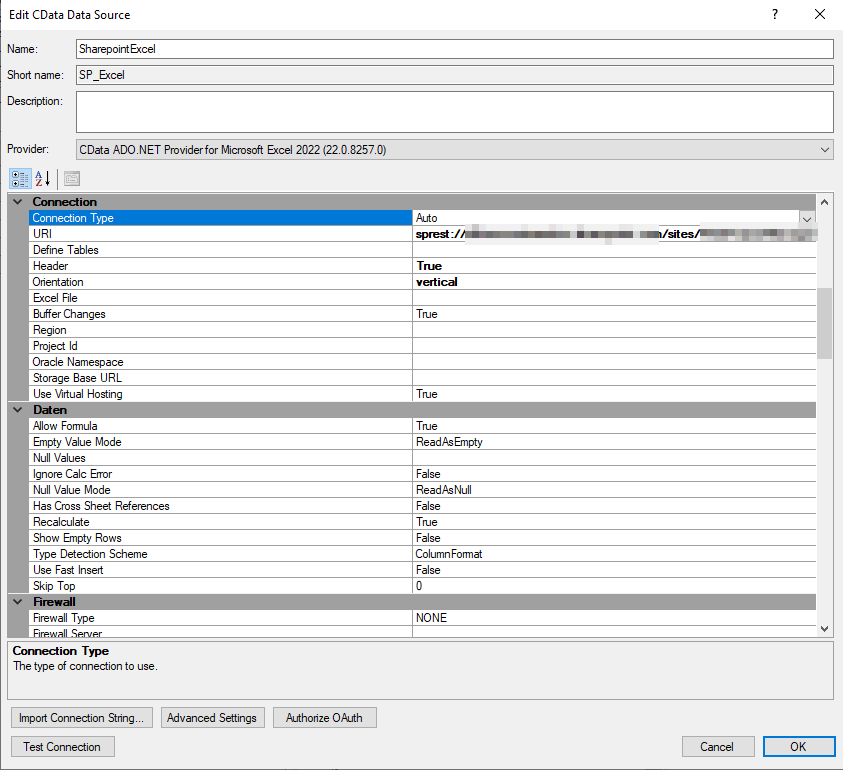Click Import Connection String button
Screen dimensions: 843x770
82,718
